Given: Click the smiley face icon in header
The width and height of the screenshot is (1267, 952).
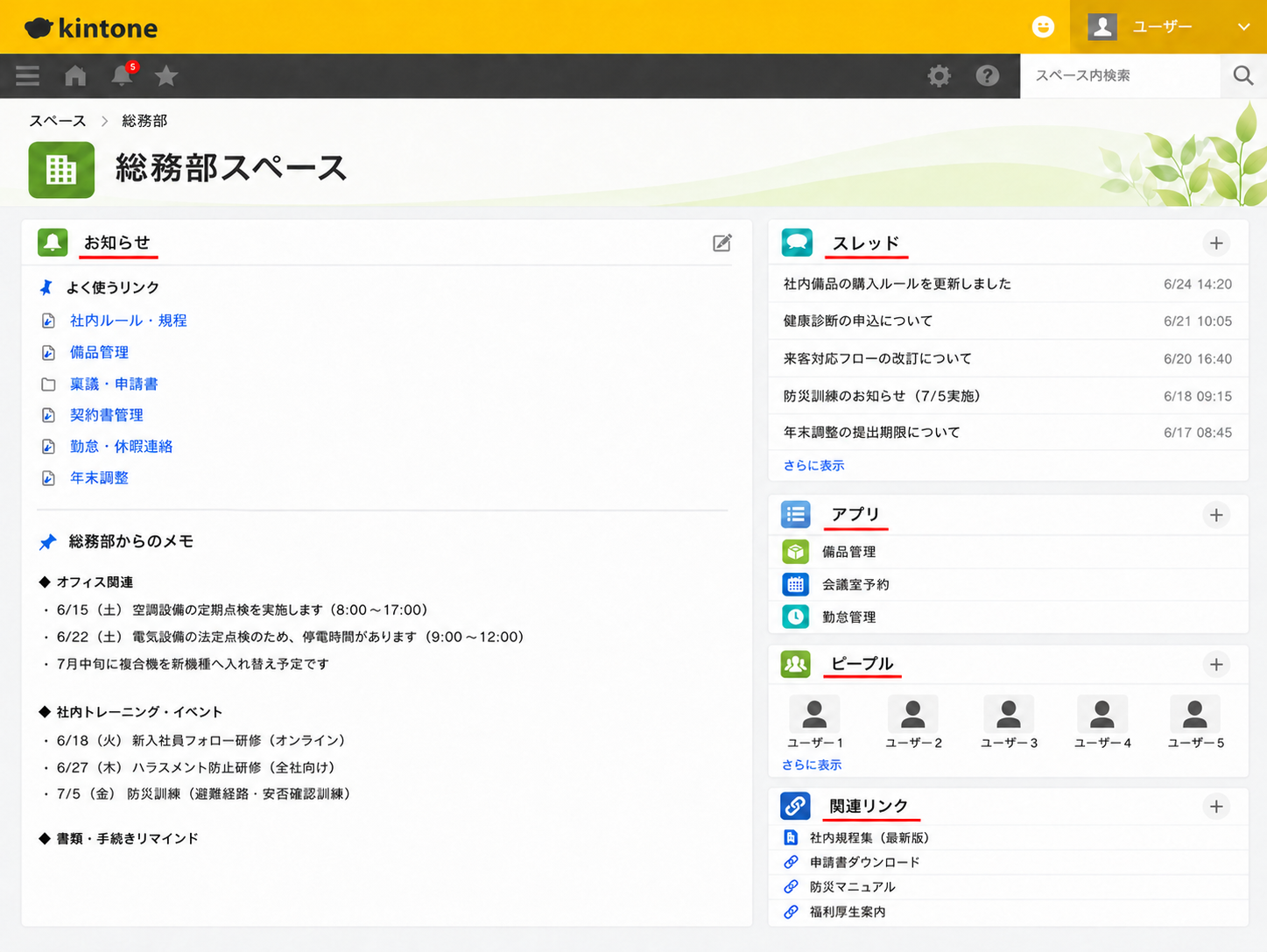Looking at the screenshot, I should coord(1043,27).
